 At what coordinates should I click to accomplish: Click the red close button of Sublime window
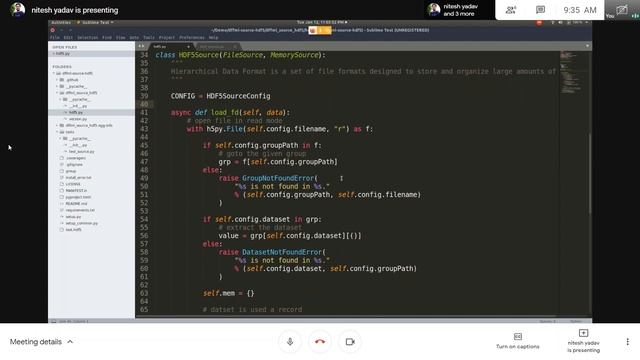coord(53,30)
